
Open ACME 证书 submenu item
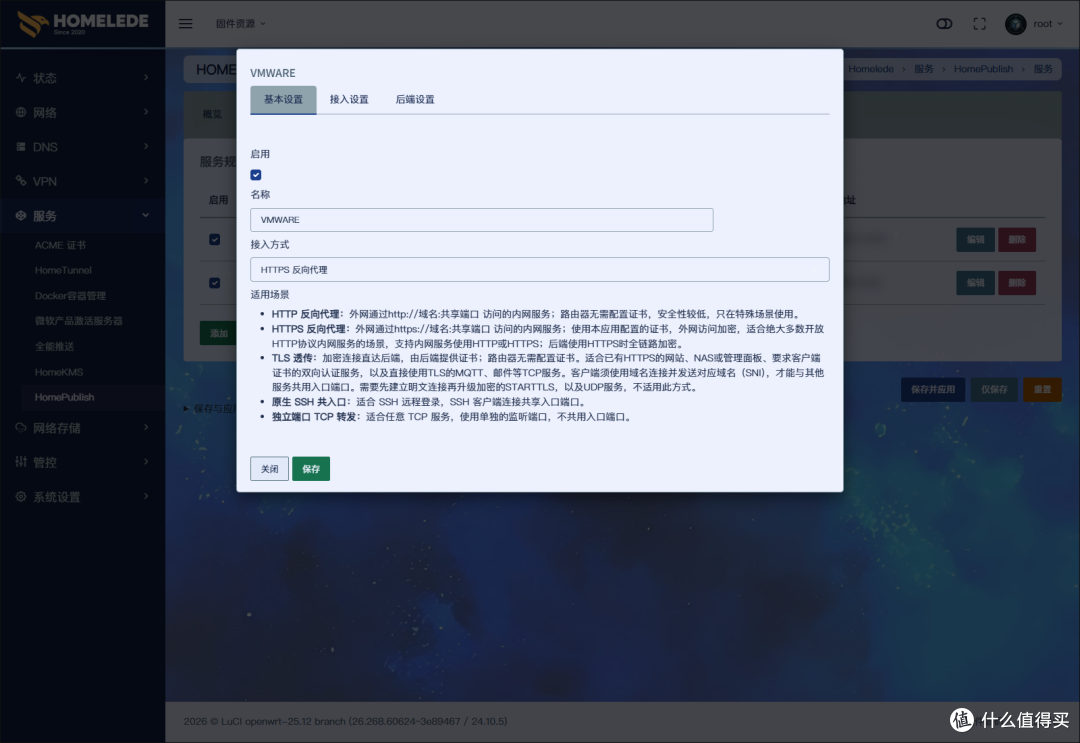tap(61, 245)
